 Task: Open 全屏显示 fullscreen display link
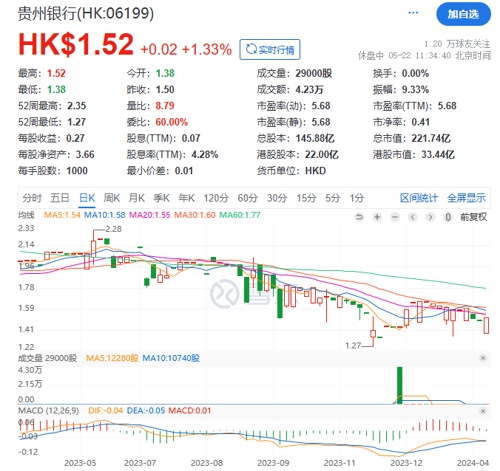pyautogui.click(x=466, y=198)
